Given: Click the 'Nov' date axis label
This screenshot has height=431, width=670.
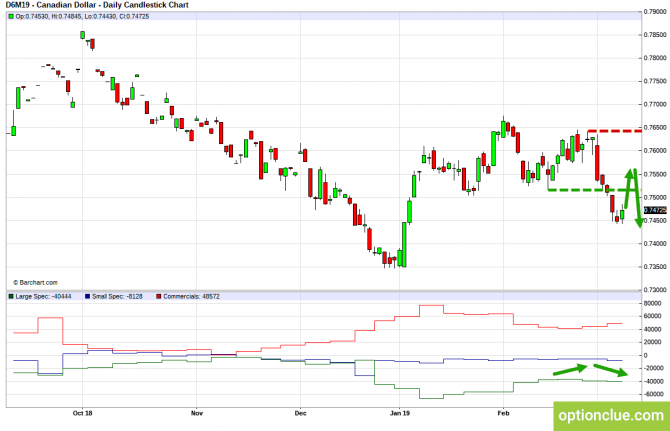Looking at the screenshot, I should (x=197, y=413).
